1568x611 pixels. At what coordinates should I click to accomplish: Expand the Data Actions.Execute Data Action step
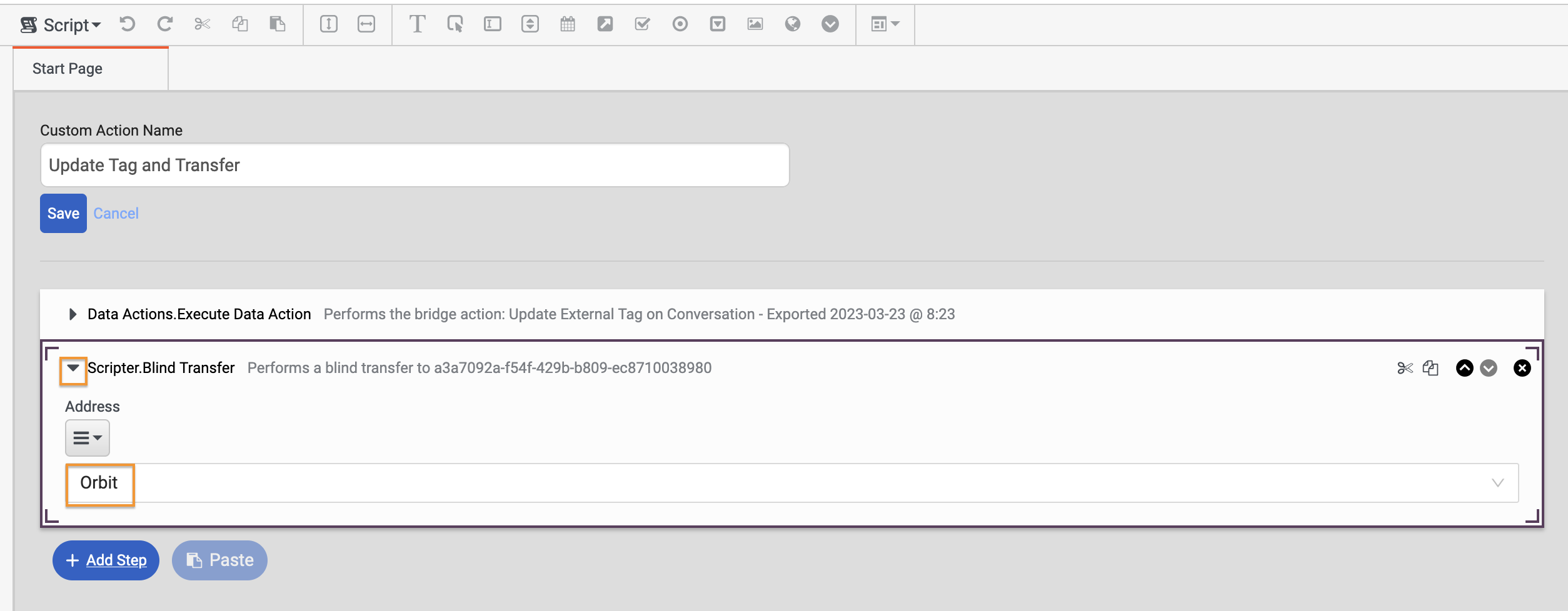click(72, 314)
